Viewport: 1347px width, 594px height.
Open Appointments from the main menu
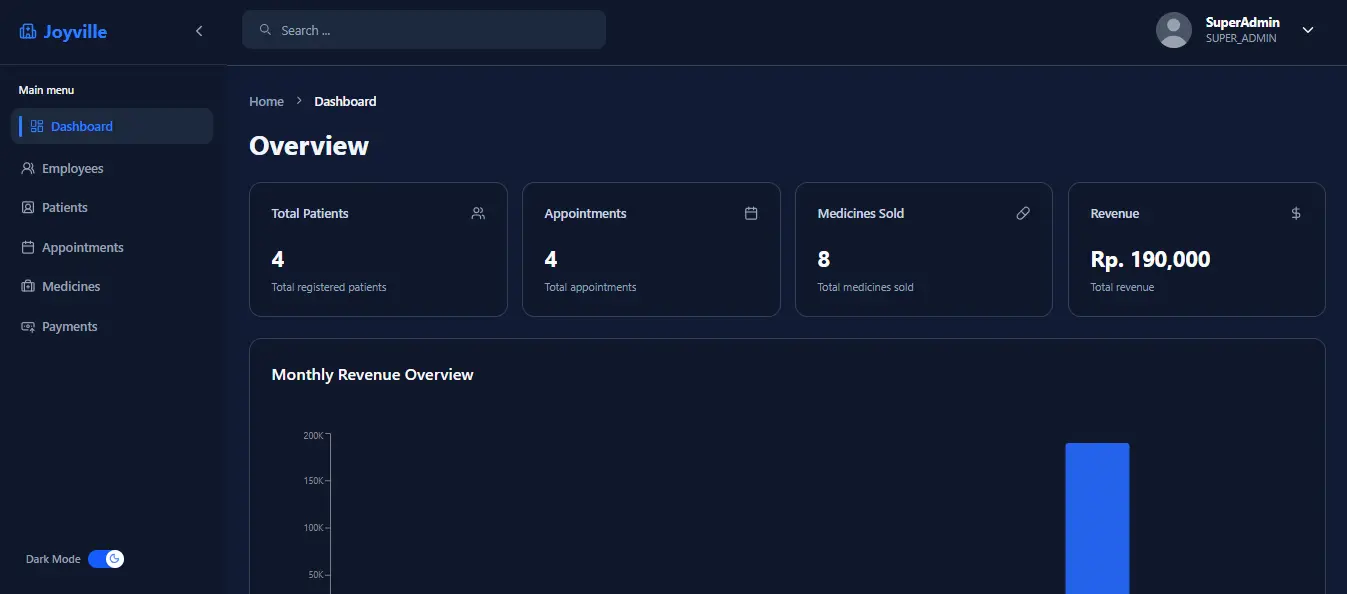coord(82,248)
